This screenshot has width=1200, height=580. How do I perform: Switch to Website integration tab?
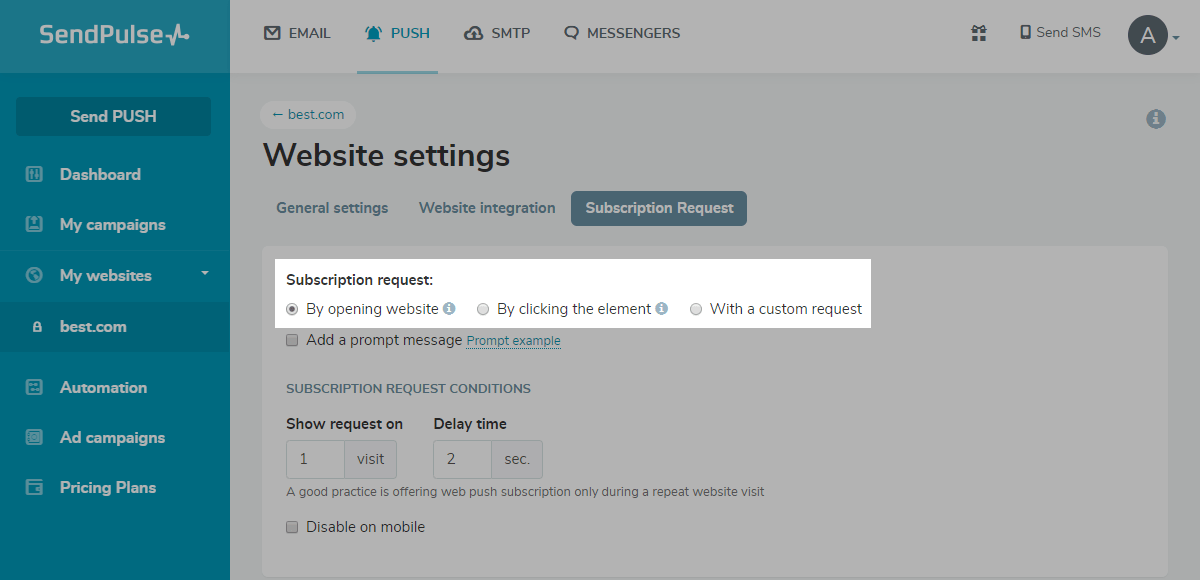tap(487, 208)
